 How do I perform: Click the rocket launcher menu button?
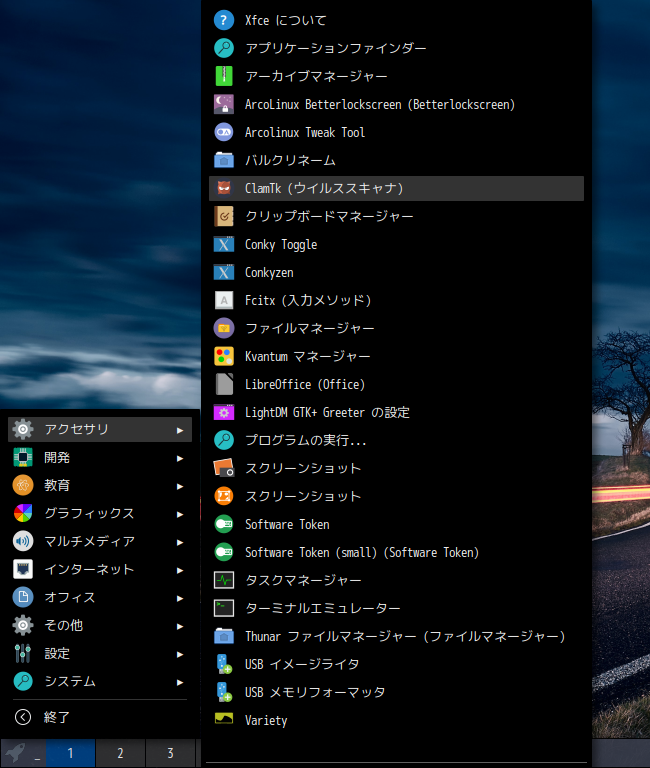click(16, 753)
